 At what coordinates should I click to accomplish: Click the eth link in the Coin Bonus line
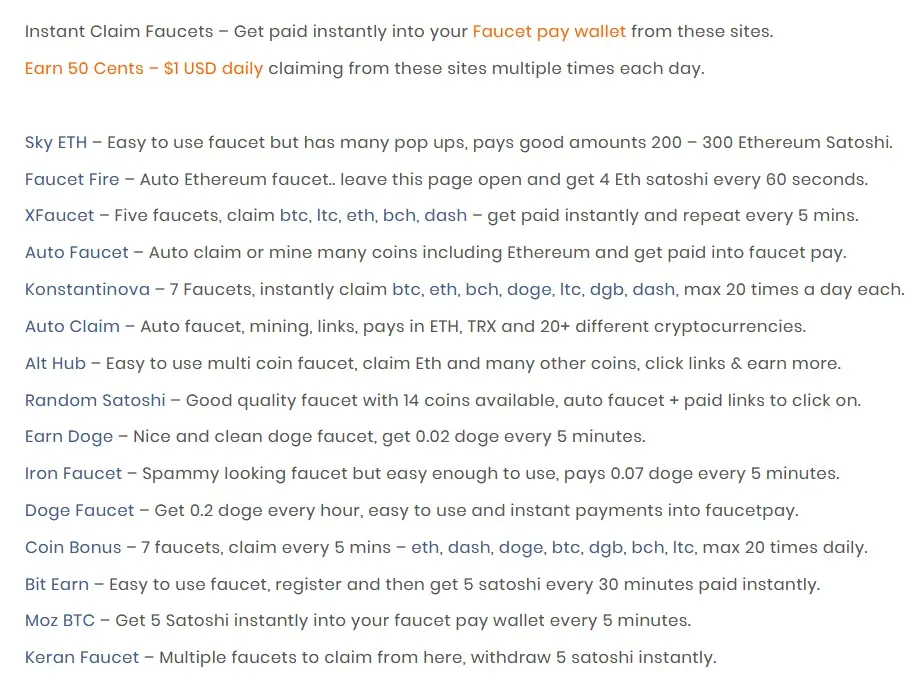tap(425, 548)
